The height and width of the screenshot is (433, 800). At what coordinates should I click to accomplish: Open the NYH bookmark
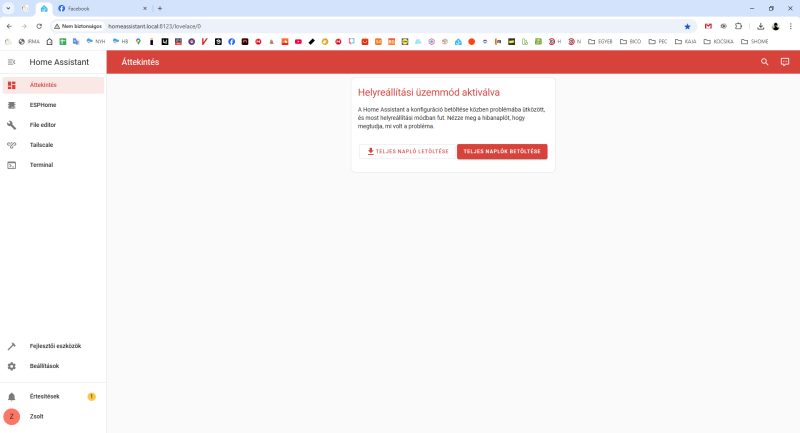click(x=96, y=42)
